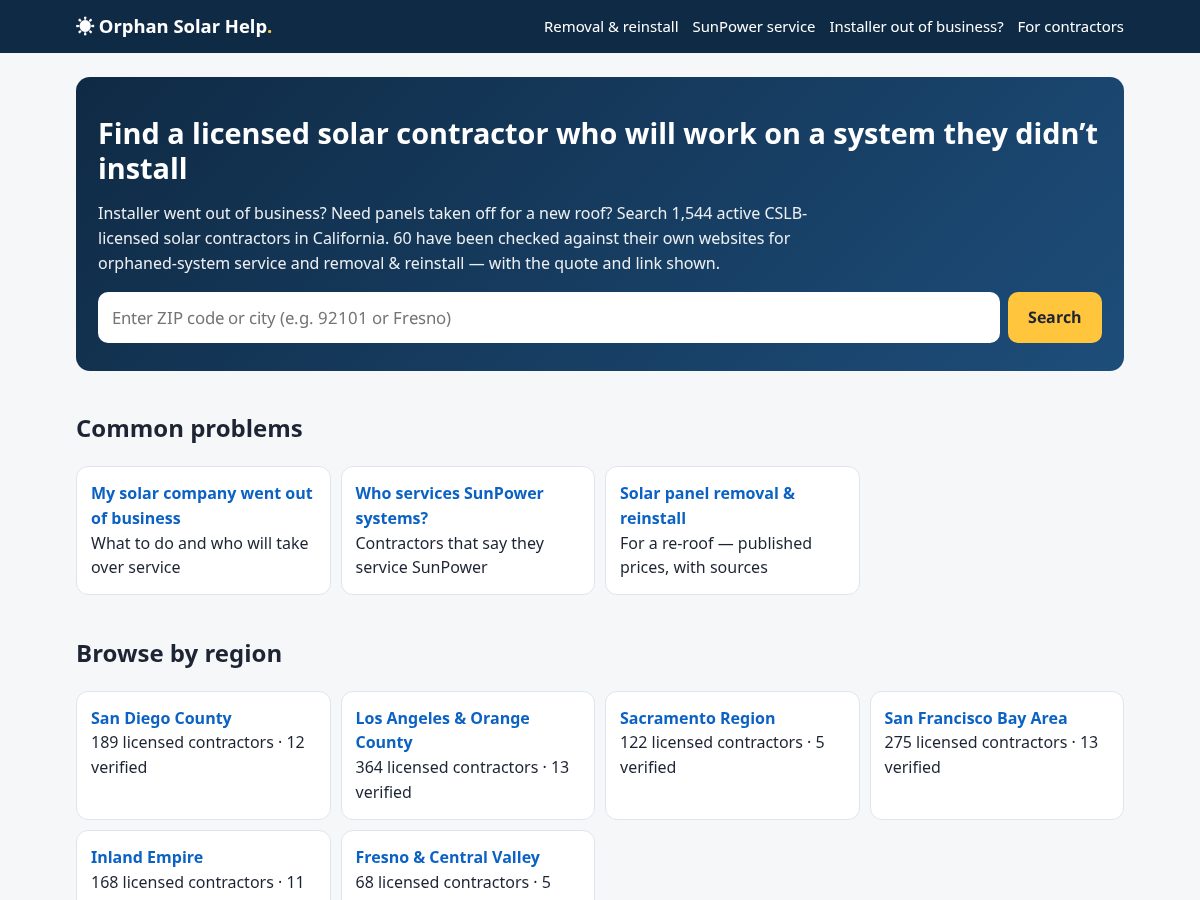Click 'What to do and who will take over service'
This screenshot has height=900, width=1200.
pos(200,555)
